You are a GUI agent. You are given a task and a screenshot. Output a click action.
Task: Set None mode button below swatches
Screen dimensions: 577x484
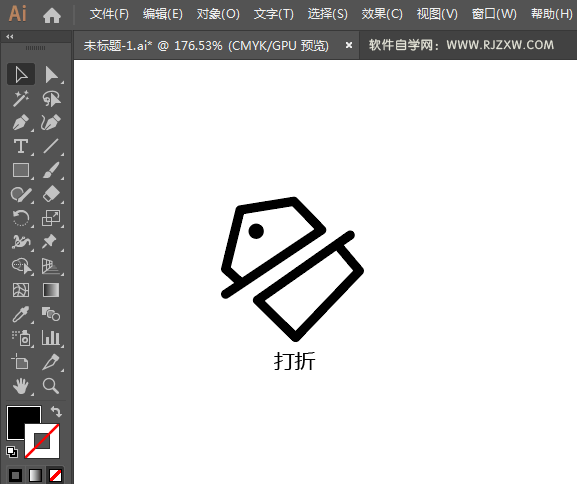click(x=56, y=476)
